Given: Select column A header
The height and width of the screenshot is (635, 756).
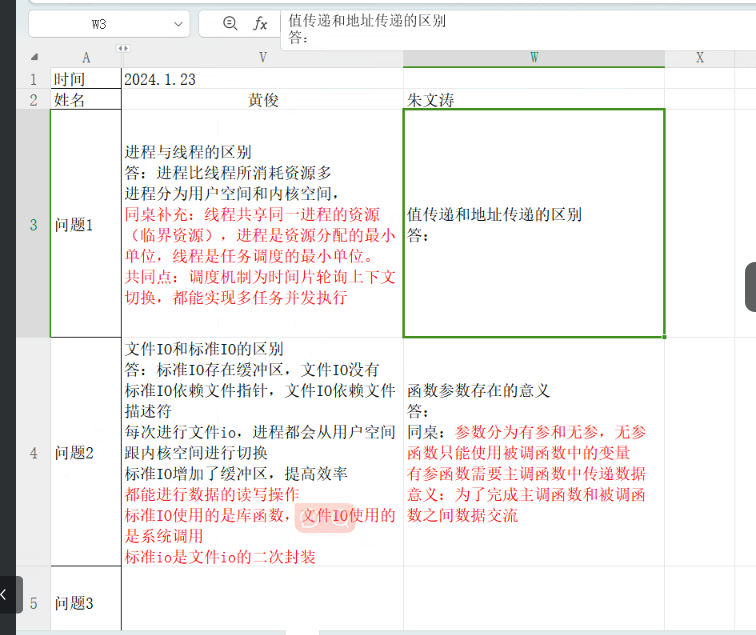Looking at the screenshot, I should (x=85, y=58).
